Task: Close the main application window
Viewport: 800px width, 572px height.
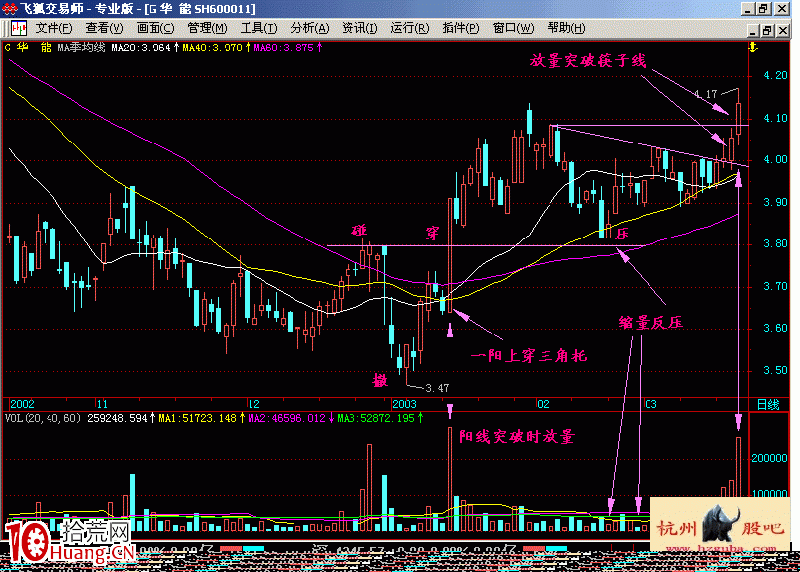Action: pos(782,9)
